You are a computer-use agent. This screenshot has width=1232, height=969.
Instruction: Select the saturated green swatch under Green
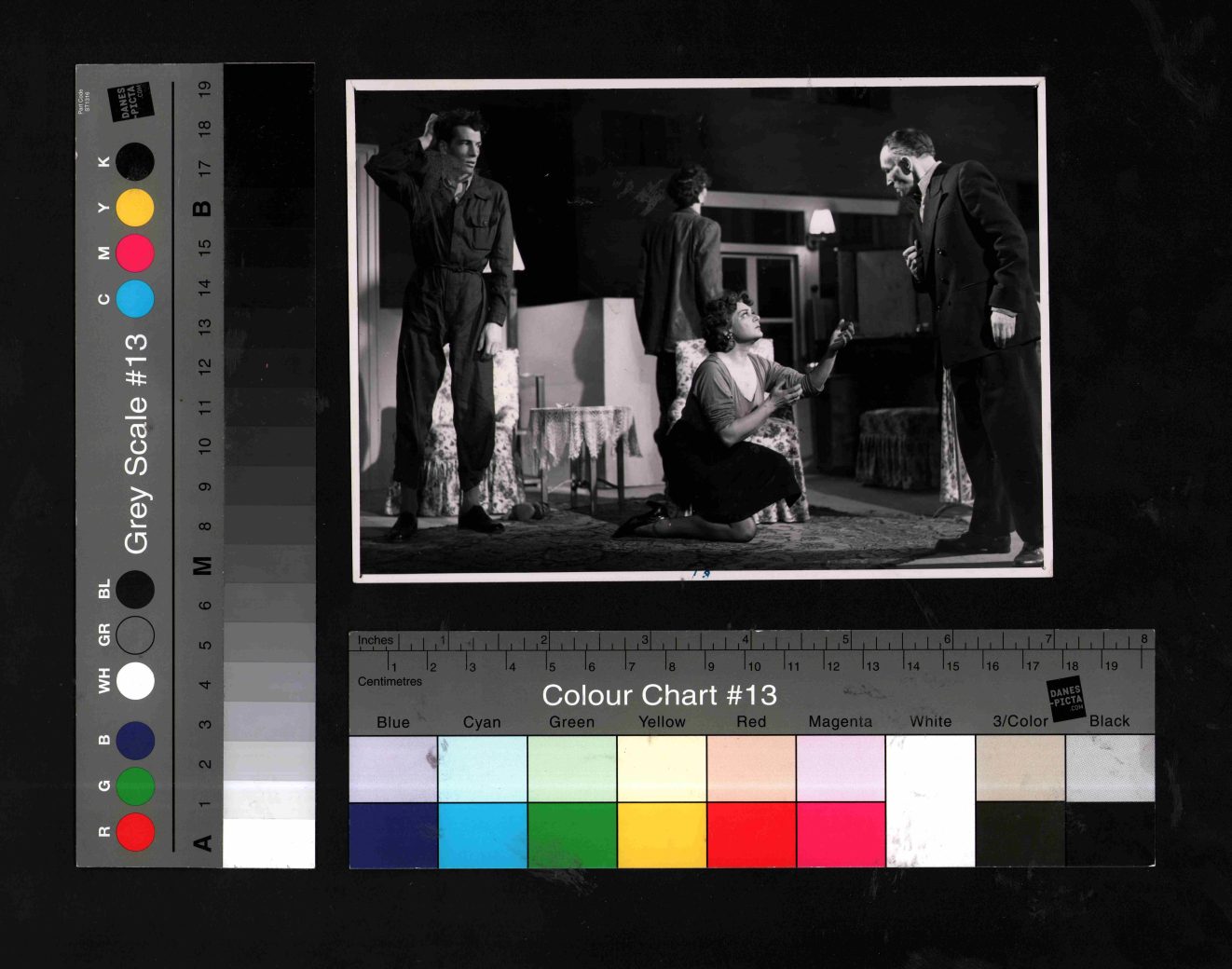[572, 835]
